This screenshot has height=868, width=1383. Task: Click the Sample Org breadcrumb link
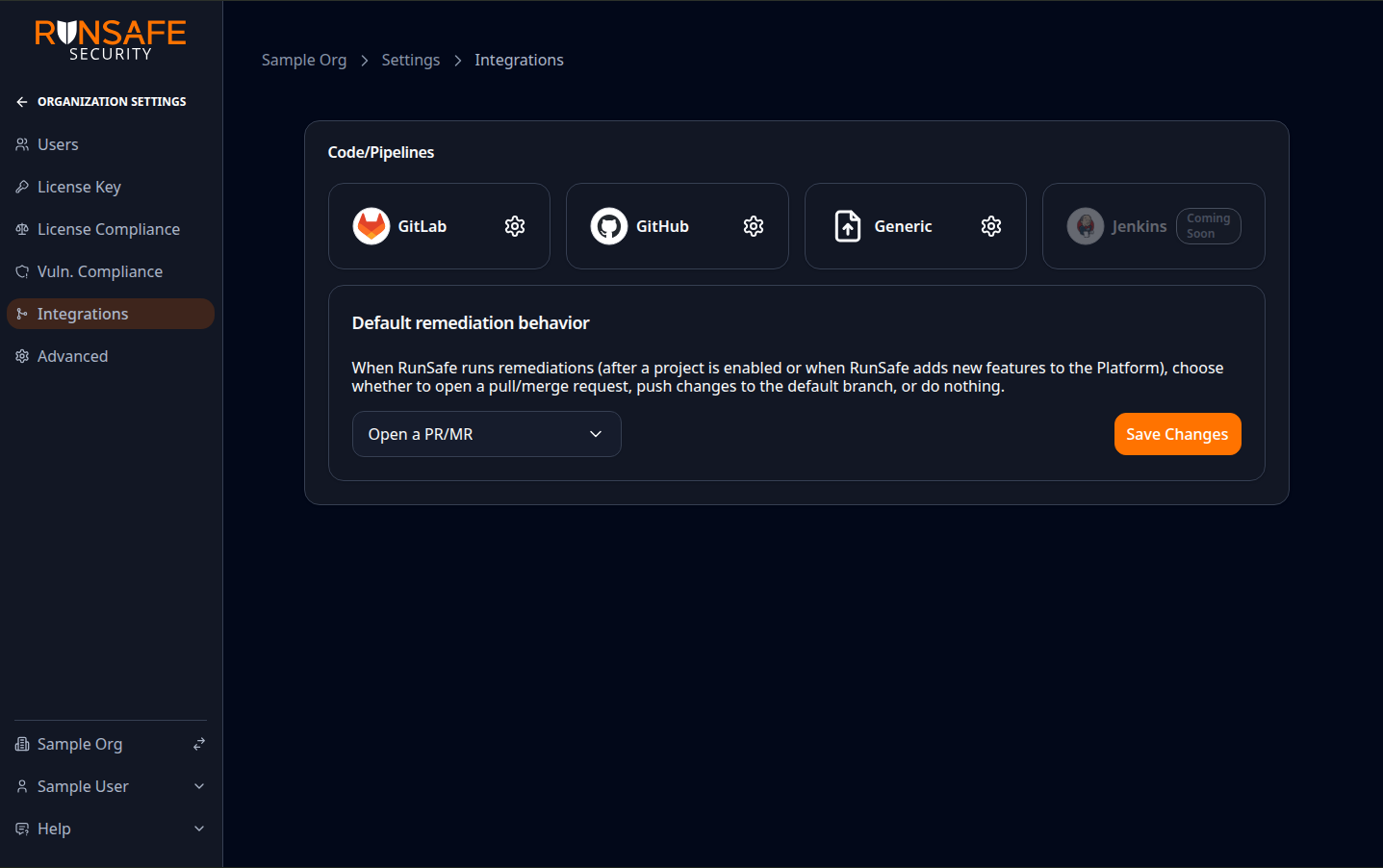click(x=304, y=60)
